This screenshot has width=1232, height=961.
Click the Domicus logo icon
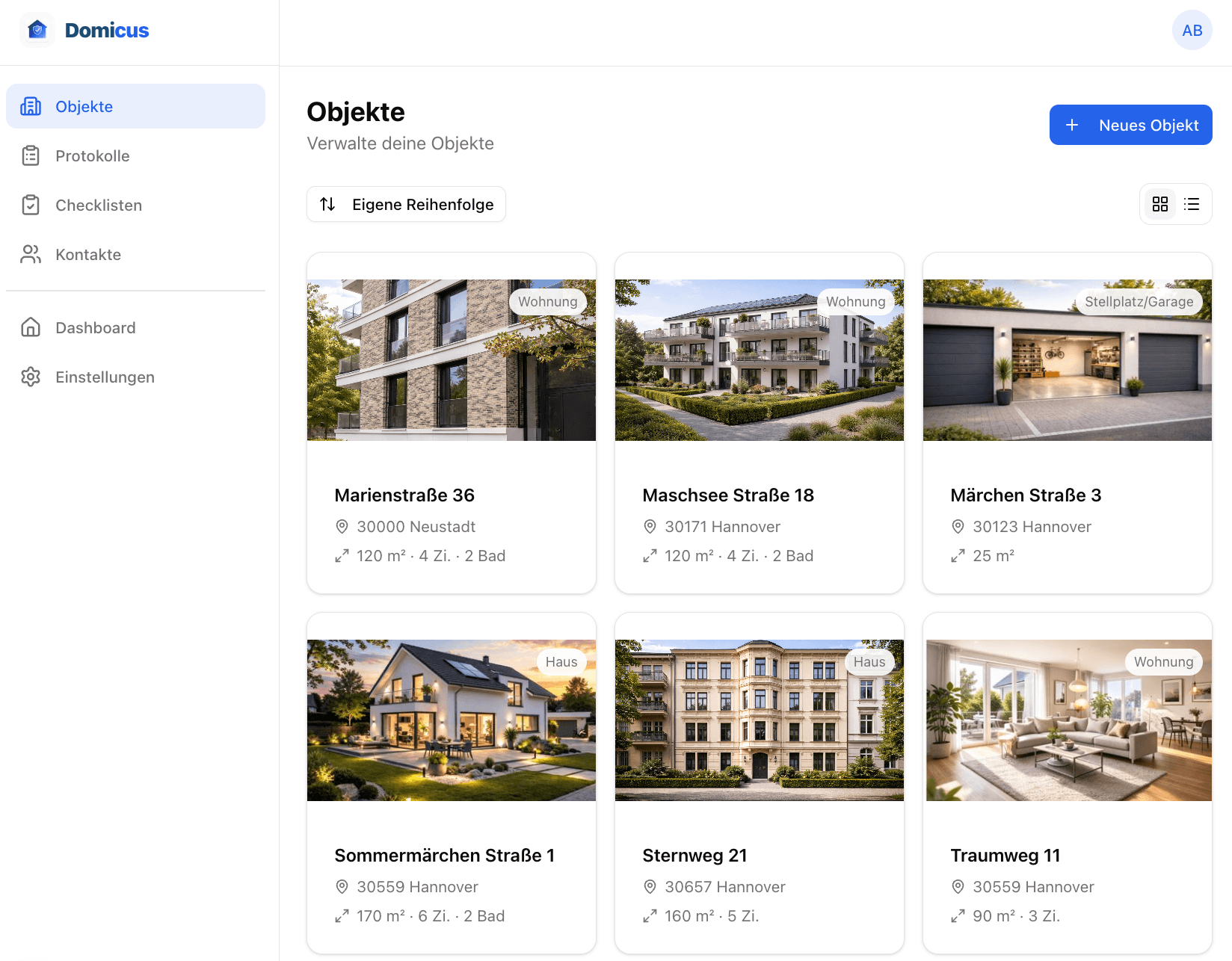(37, 30)
